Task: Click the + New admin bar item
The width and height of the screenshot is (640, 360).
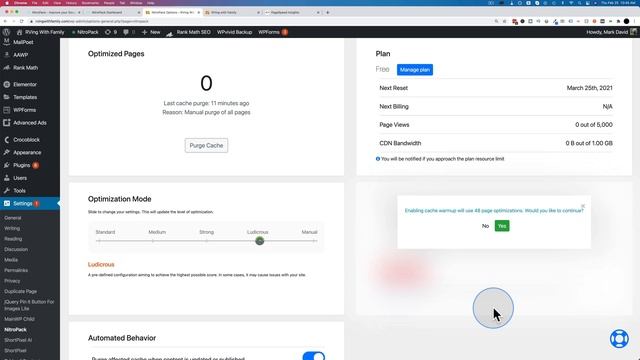Action: pyautogui.click(x=151, y=32)
